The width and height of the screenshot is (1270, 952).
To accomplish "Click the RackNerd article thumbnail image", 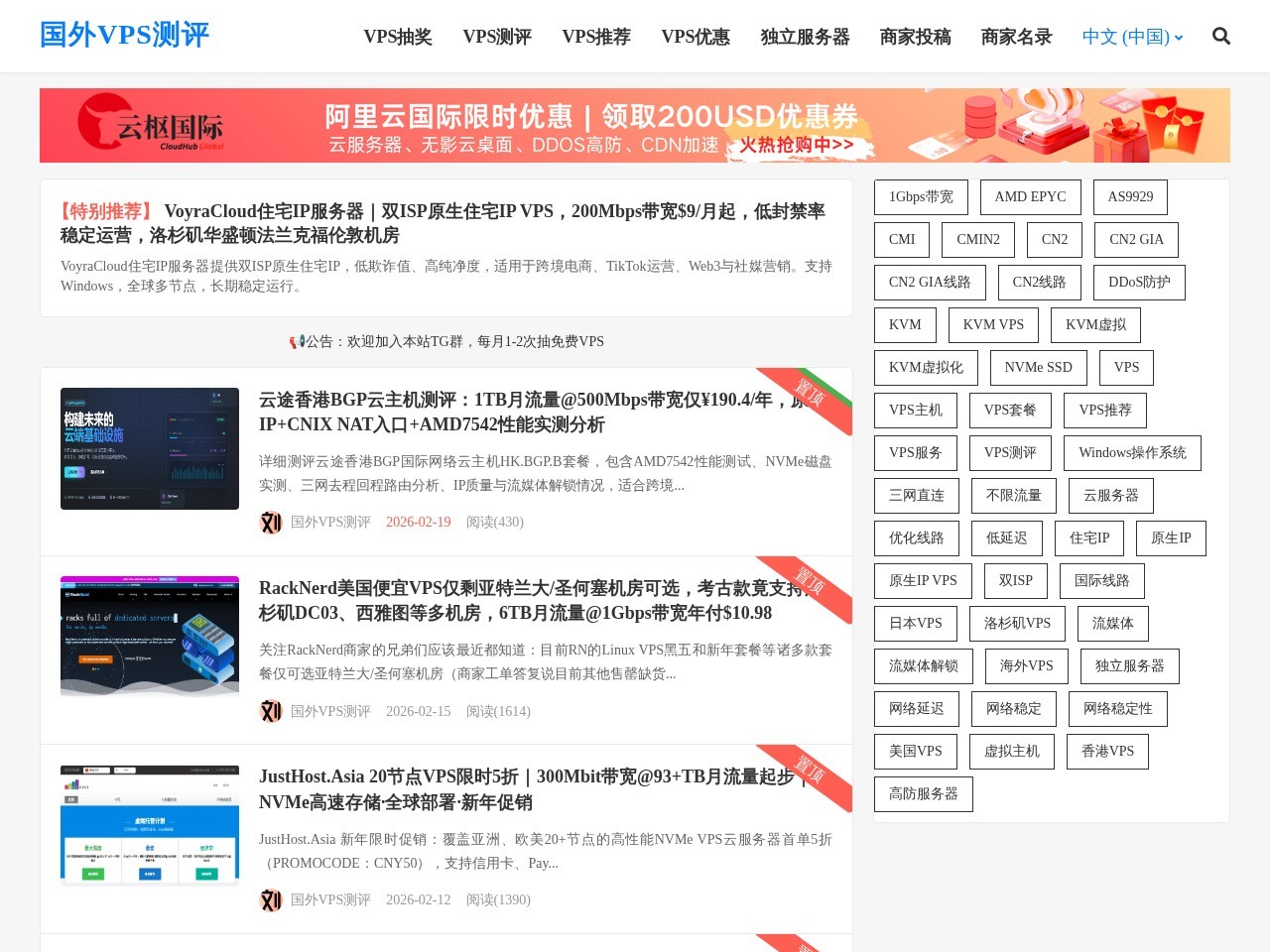I will point(149,637).
